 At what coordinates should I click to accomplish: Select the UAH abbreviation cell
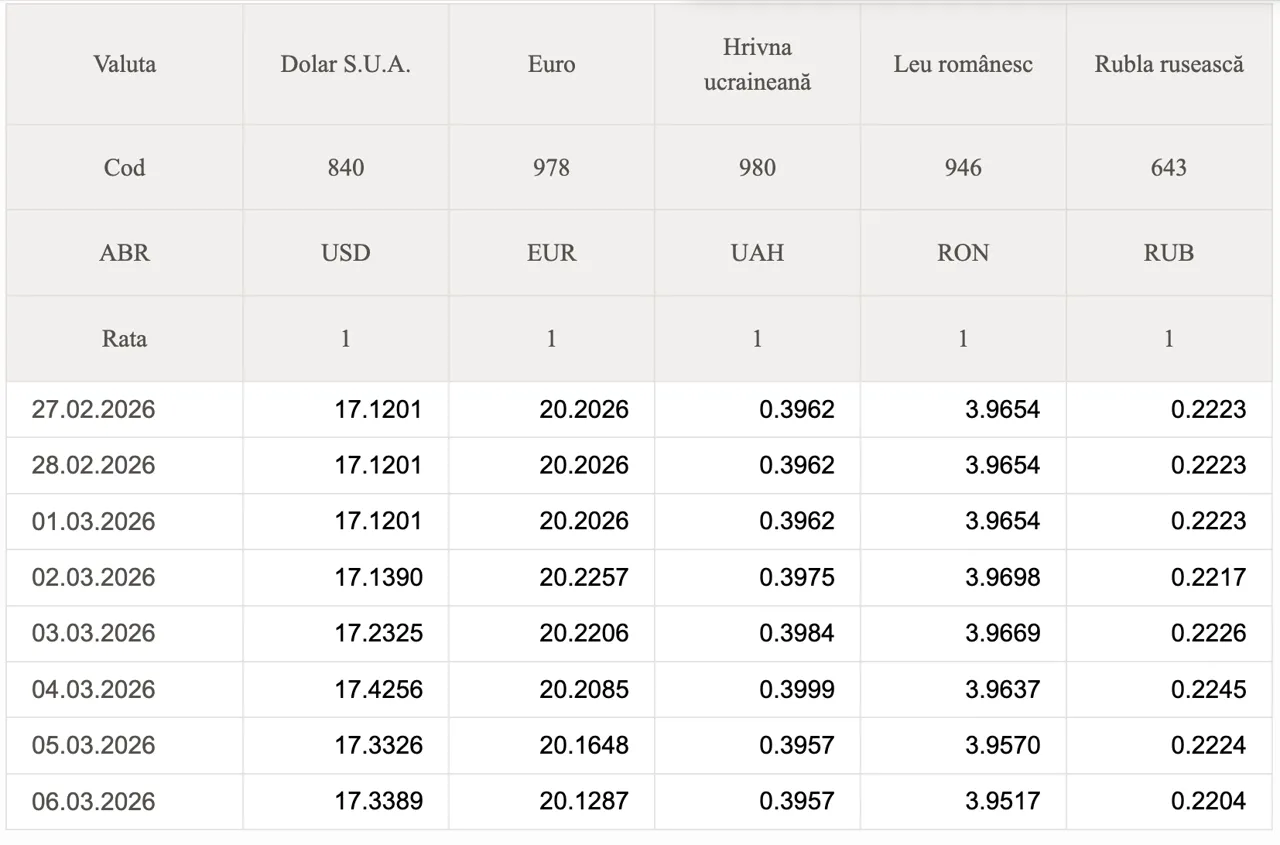pos(757,253)
